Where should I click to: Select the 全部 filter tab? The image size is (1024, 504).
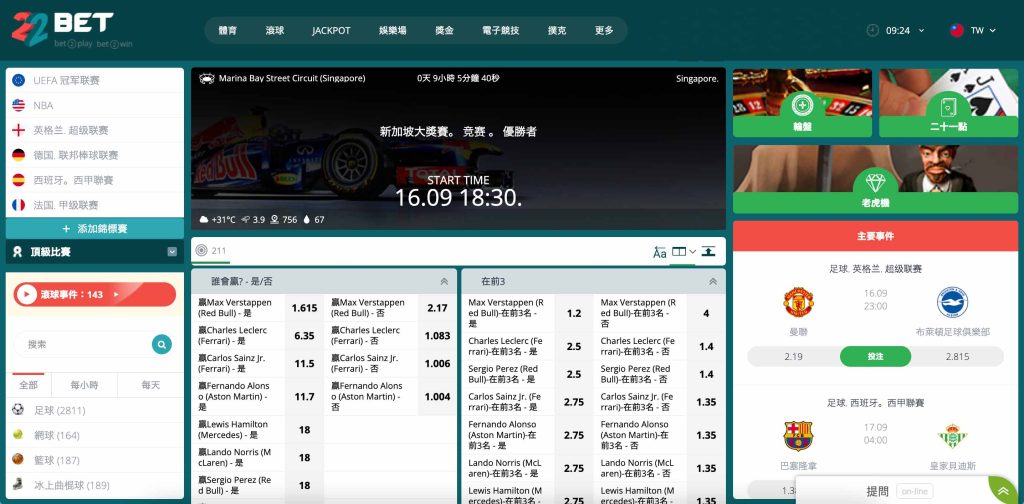[29, 385]
